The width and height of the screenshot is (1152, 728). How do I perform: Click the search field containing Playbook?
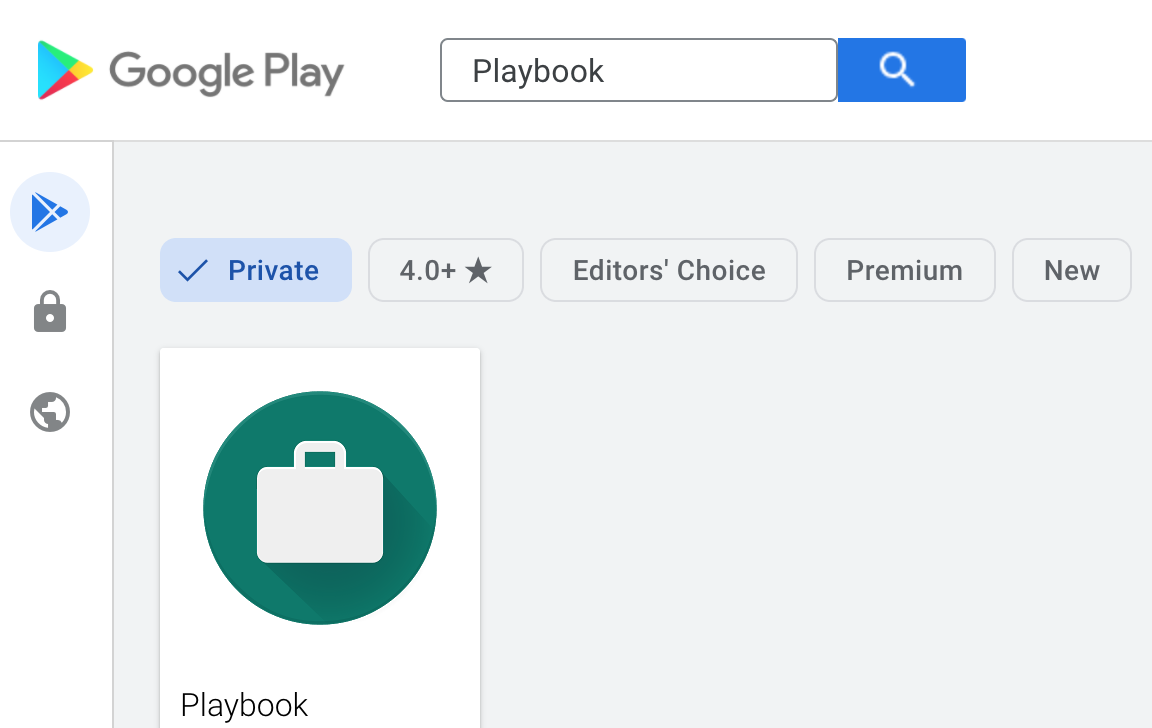pyautogui.click(x=638, y=70)
